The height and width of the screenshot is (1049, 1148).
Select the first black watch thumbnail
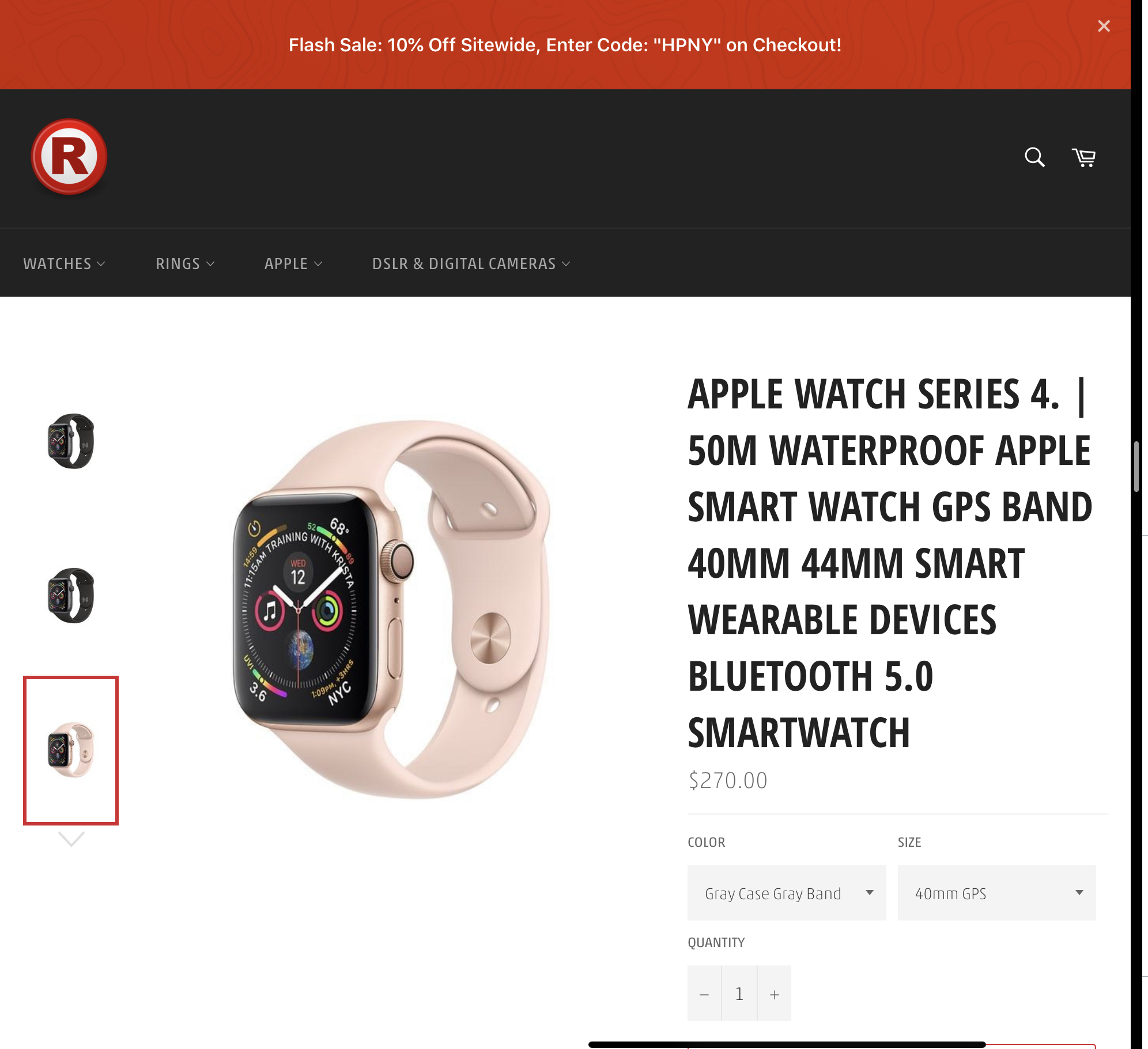pyautogui.click(x=71, y=441)
